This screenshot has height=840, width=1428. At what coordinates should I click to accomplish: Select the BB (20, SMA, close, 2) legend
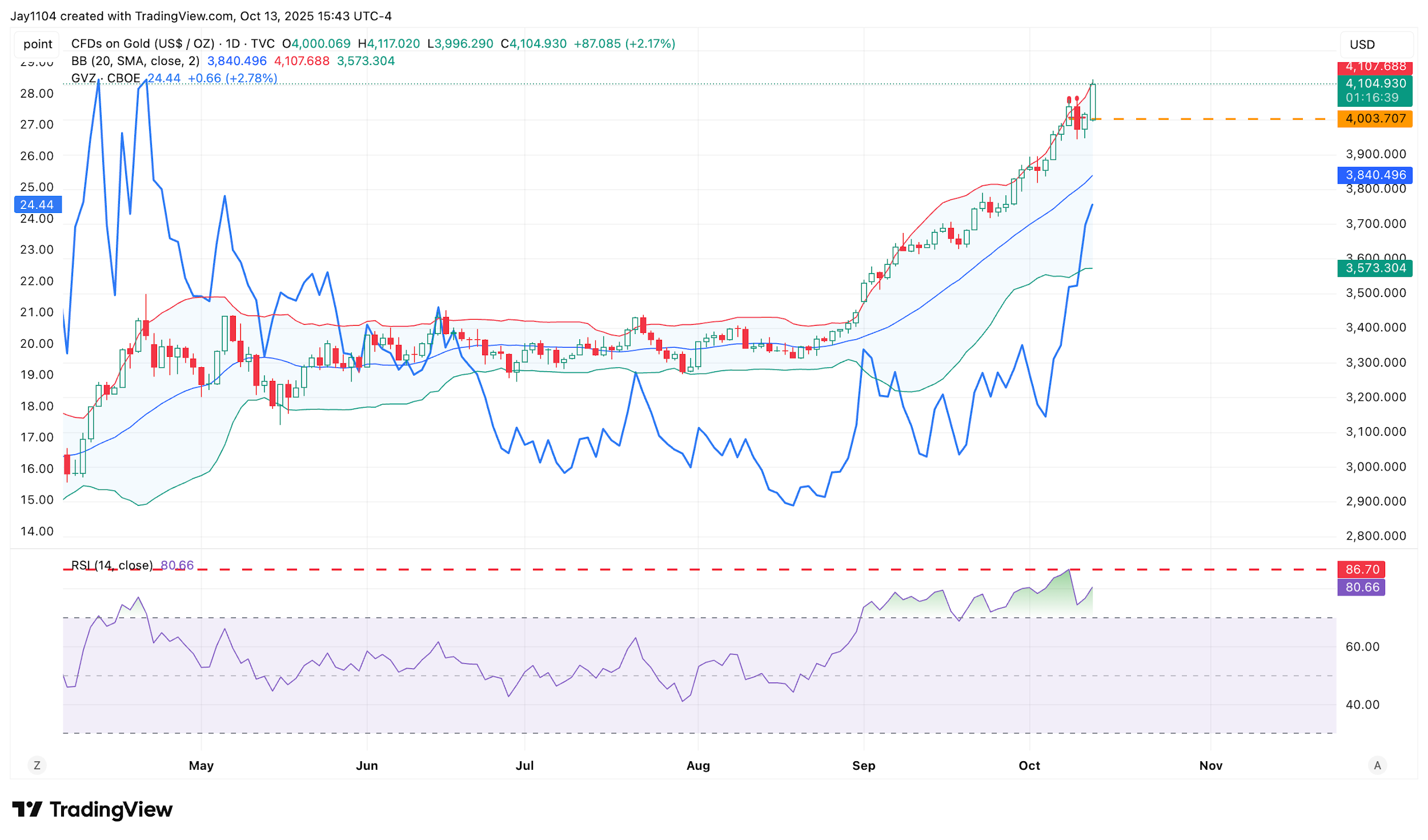[135, 61]
